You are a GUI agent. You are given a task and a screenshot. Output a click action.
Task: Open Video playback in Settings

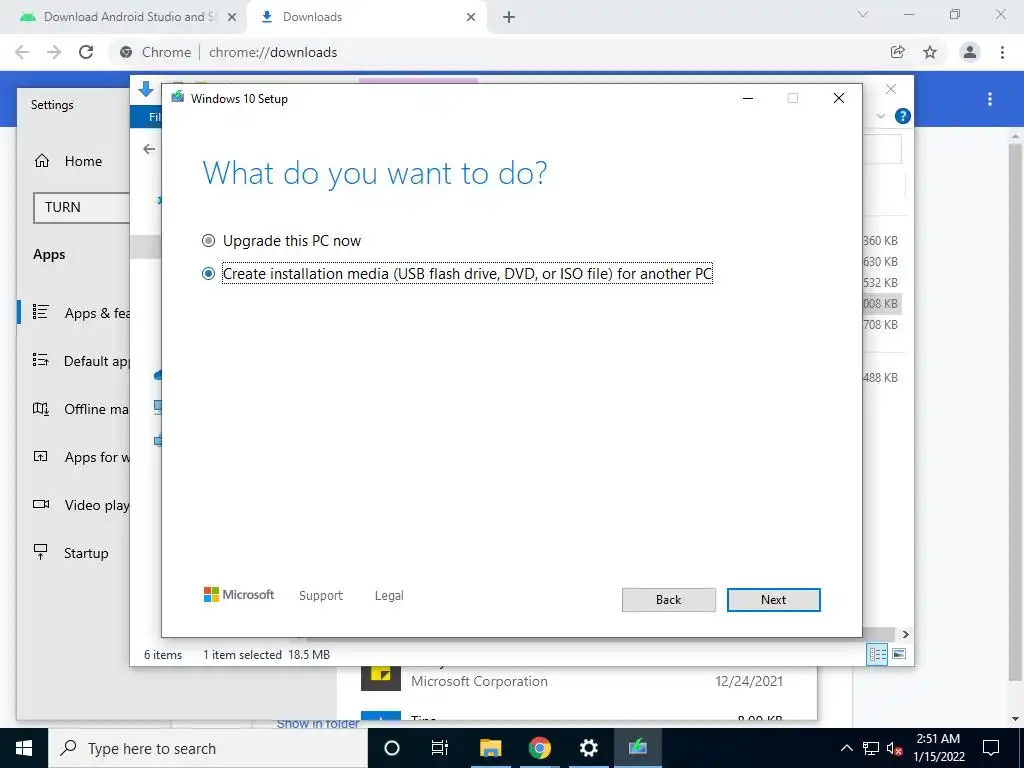click(81, 505)
